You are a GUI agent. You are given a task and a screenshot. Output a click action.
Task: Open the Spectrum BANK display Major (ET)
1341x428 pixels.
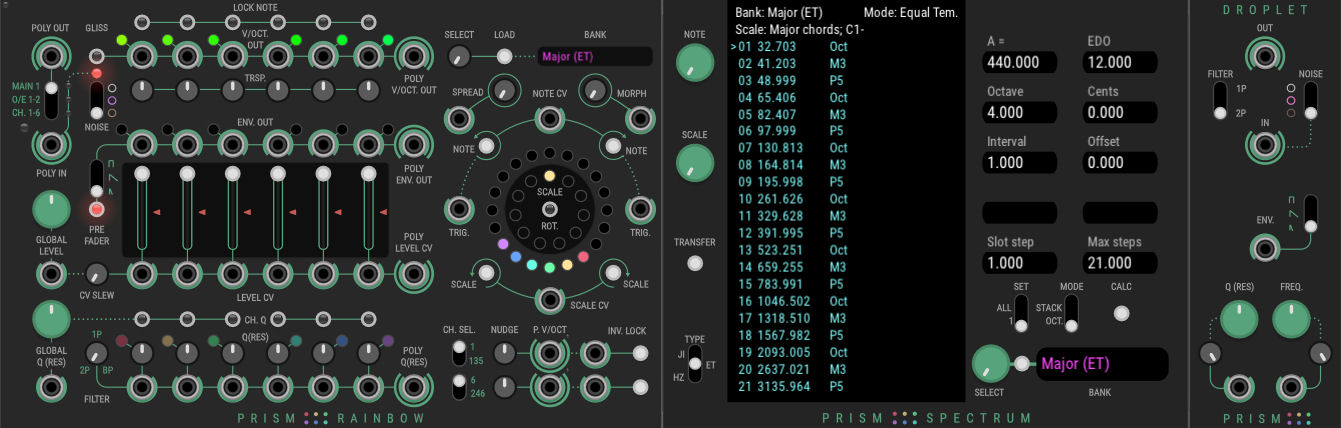[1102, 364]
